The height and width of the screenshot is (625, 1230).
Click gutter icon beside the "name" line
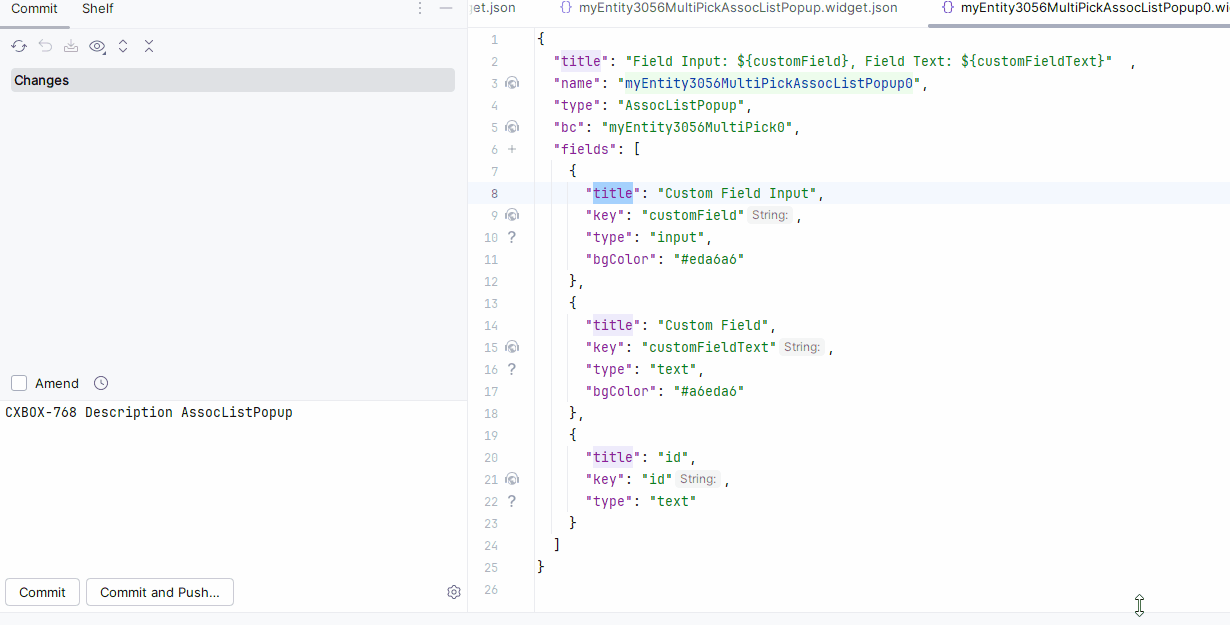512,83
